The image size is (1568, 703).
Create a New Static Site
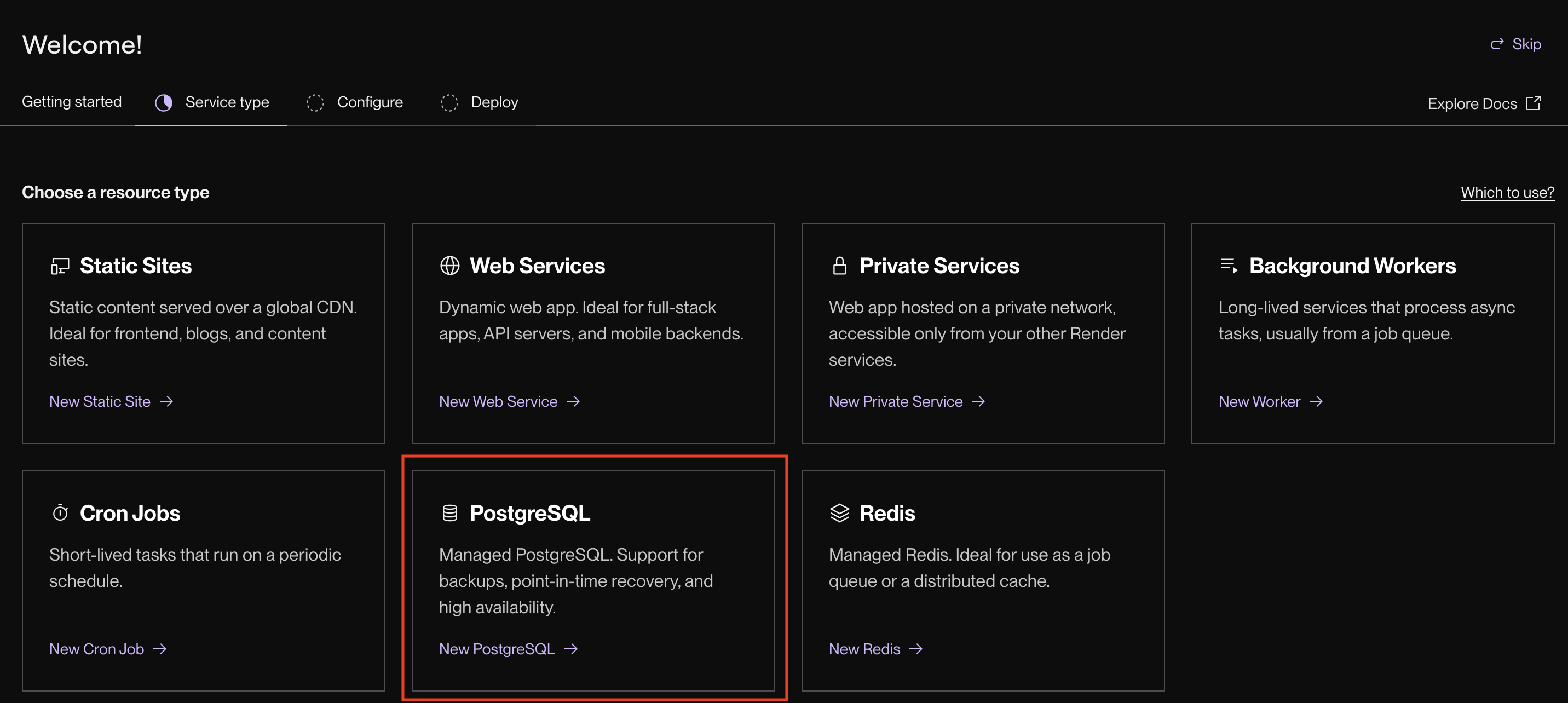point(111,402)
